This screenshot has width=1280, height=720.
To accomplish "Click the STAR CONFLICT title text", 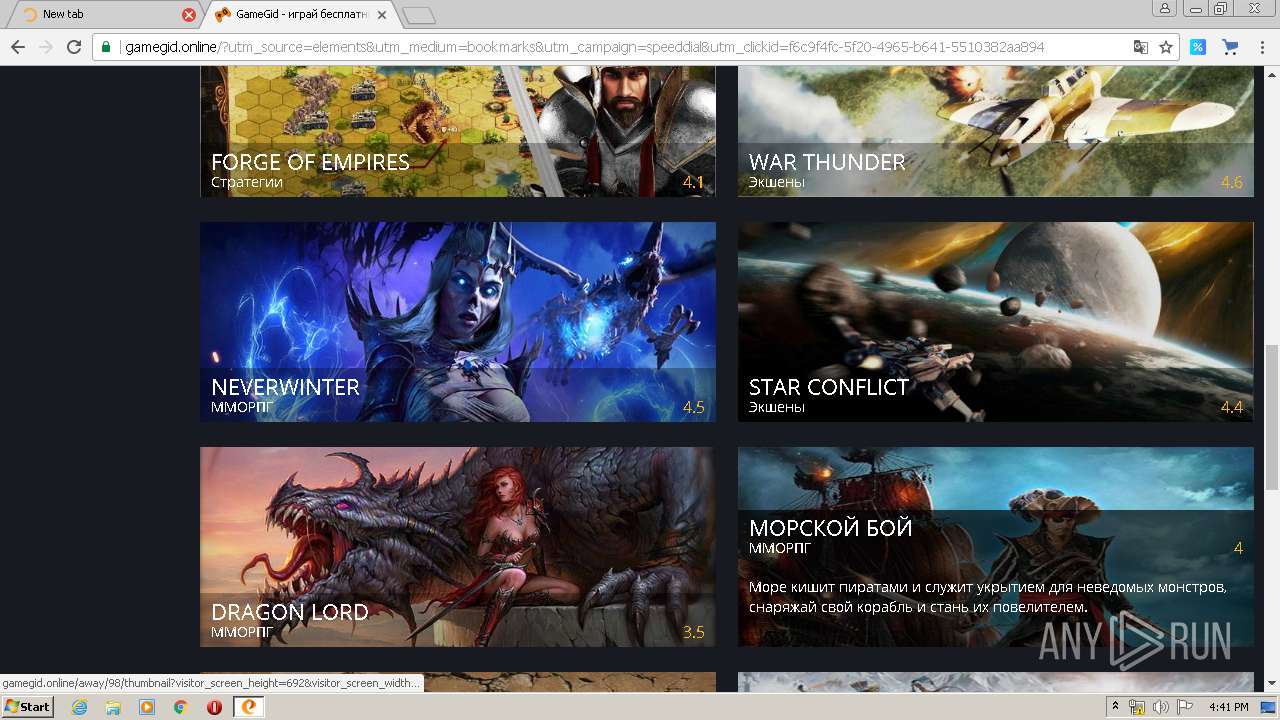I will tap(829, 387).
